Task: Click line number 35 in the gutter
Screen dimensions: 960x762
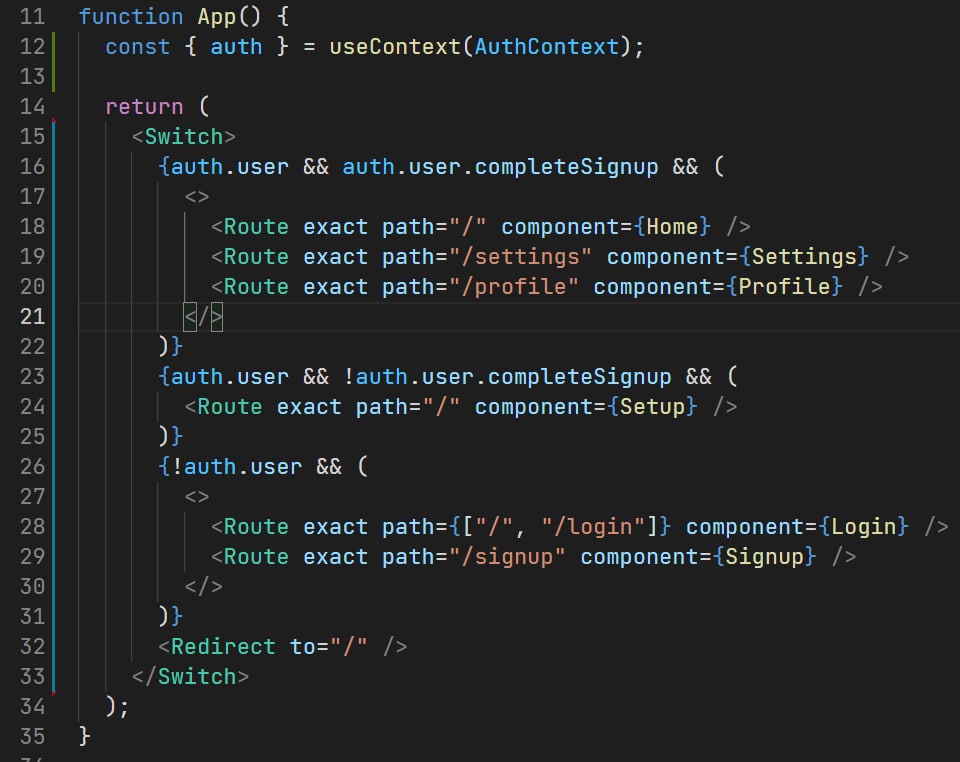Action: (x=32, y=736)
